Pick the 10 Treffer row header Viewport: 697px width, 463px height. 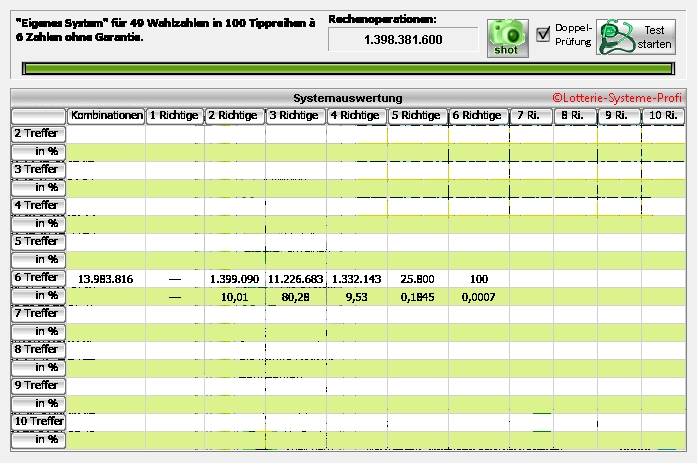tap(37, 421)
